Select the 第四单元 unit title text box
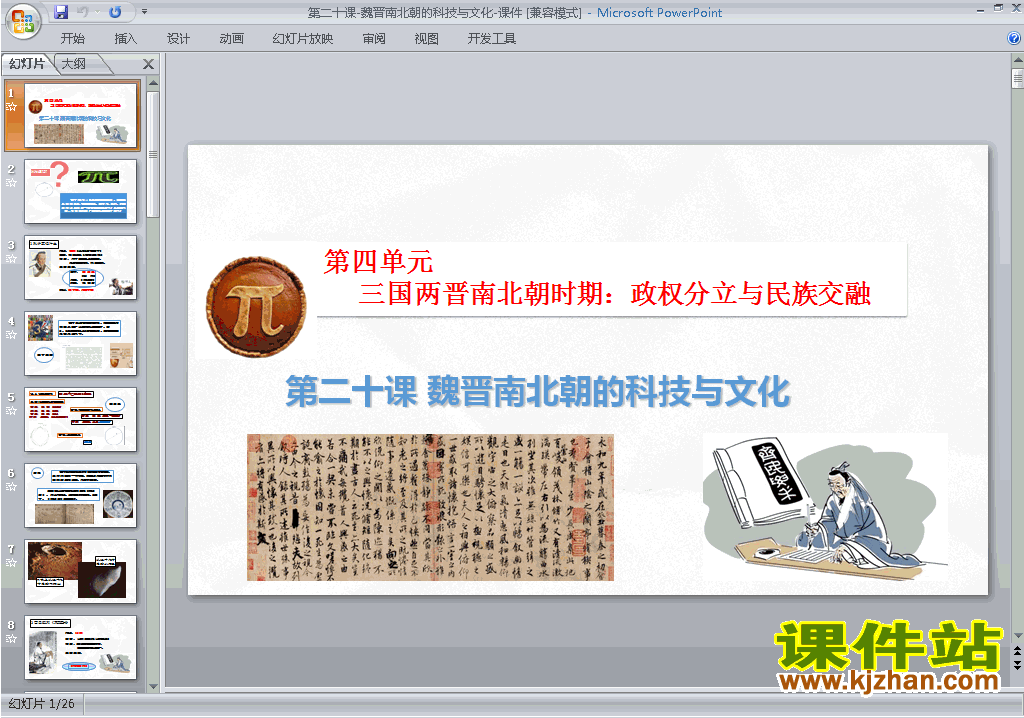 (612, 279)
